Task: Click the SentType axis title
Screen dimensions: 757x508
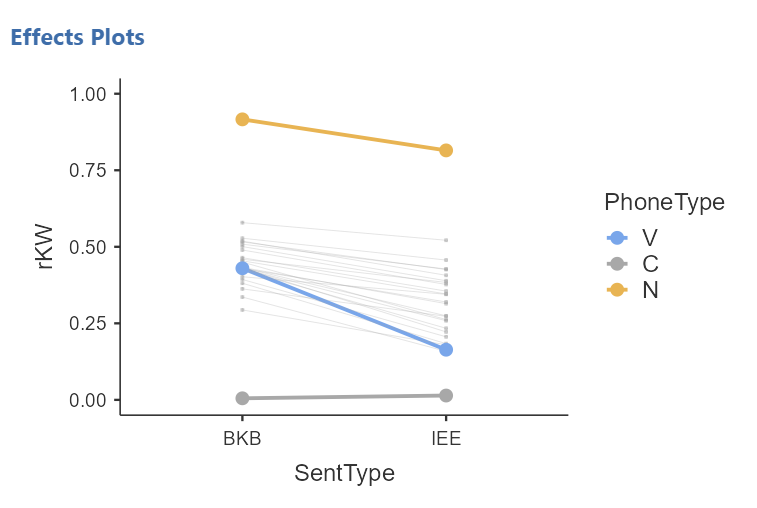Action: pyautogui.click(x=345, y=473)
